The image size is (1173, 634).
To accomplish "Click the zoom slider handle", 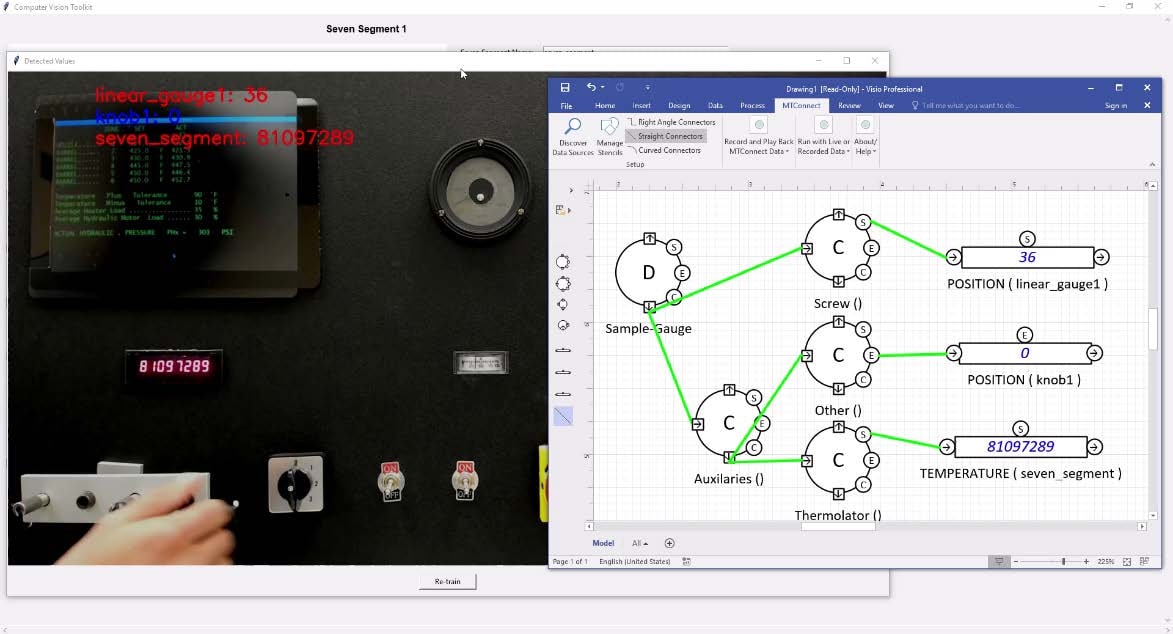I will pos(1063,561).
